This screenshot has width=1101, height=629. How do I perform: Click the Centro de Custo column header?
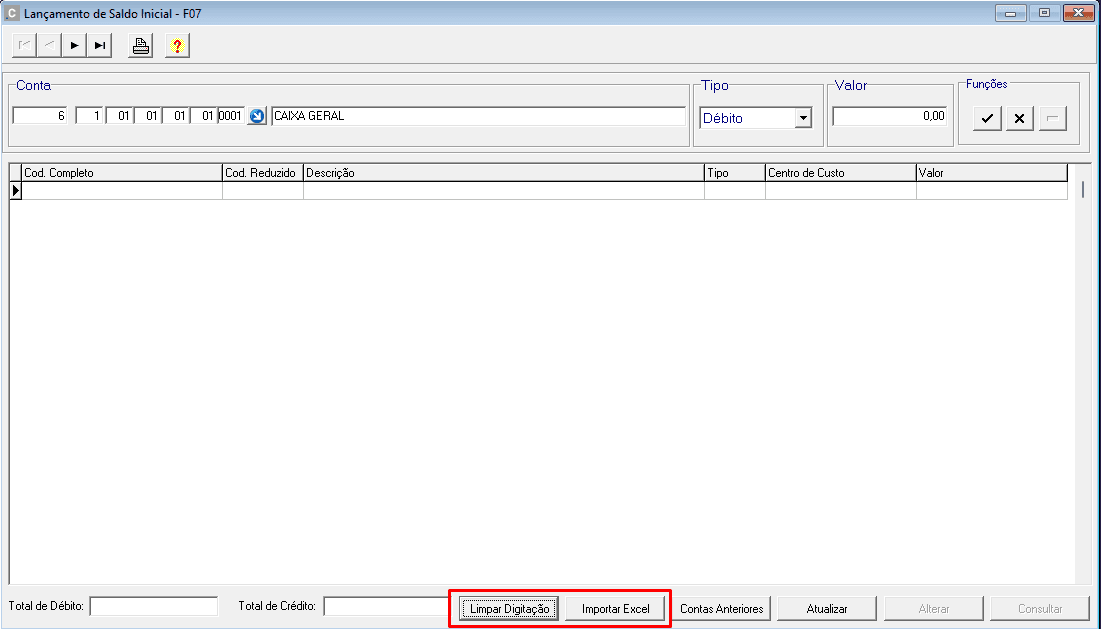click(840, 173)
